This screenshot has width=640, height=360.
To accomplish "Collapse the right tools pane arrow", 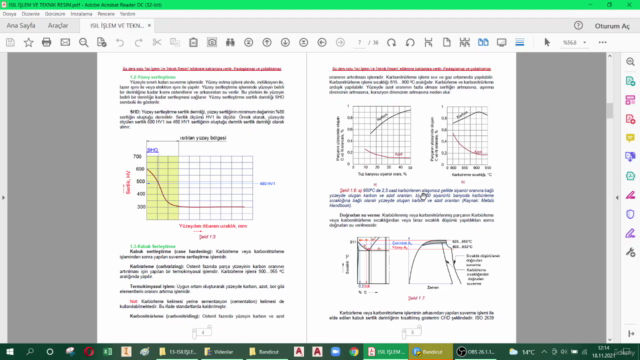I will point(617,198).
